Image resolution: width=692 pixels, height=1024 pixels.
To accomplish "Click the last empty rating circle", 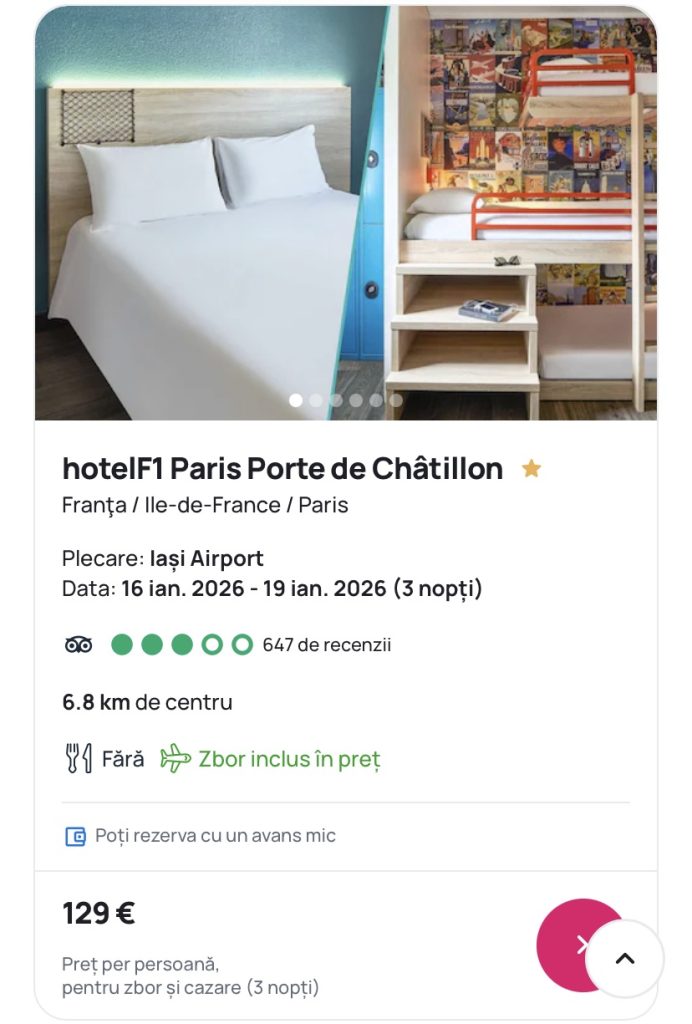I will click(242, 645).
